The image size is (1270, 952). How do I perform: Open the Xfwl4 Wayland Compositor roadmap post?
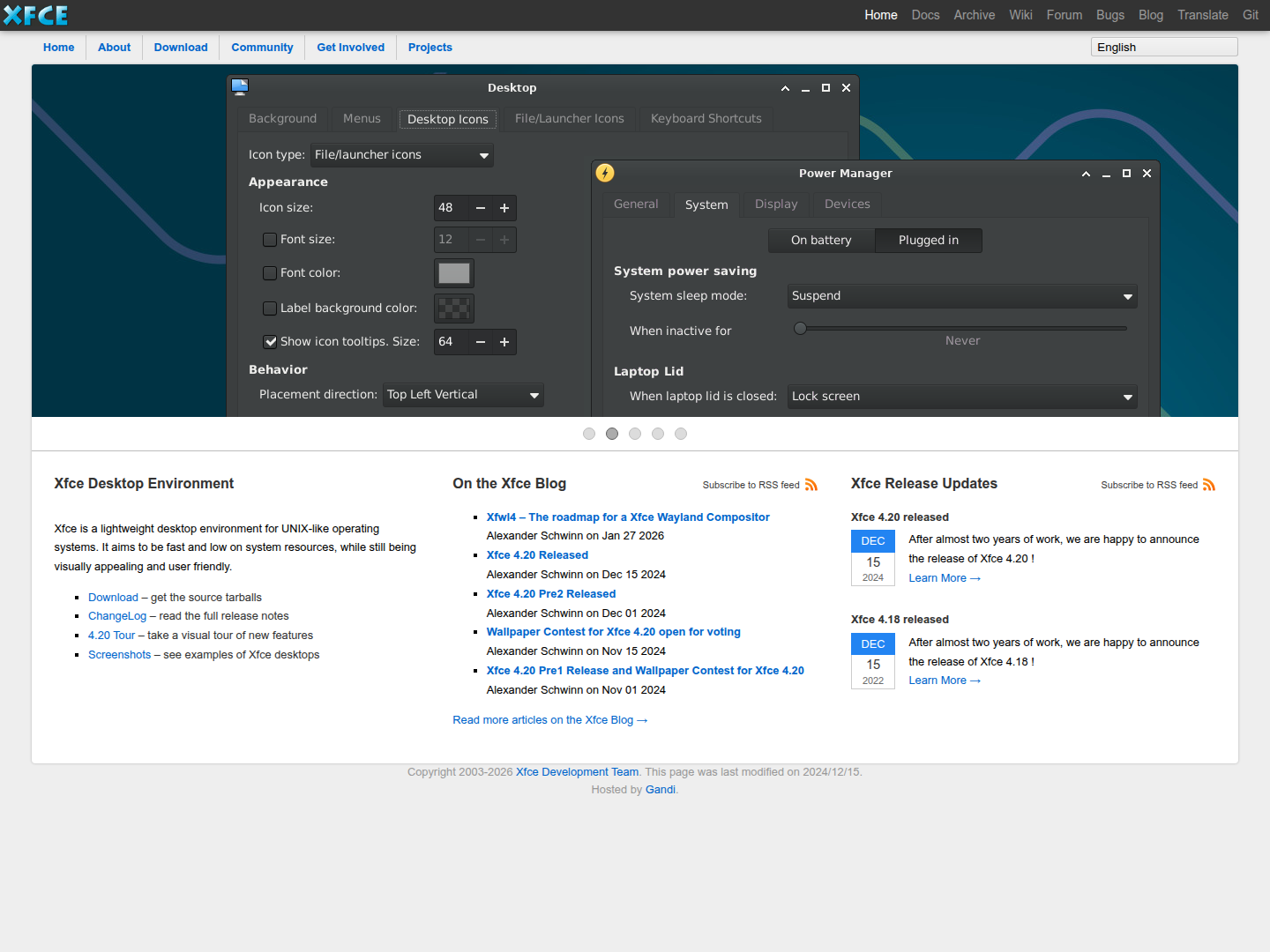(x=628, y=517)
